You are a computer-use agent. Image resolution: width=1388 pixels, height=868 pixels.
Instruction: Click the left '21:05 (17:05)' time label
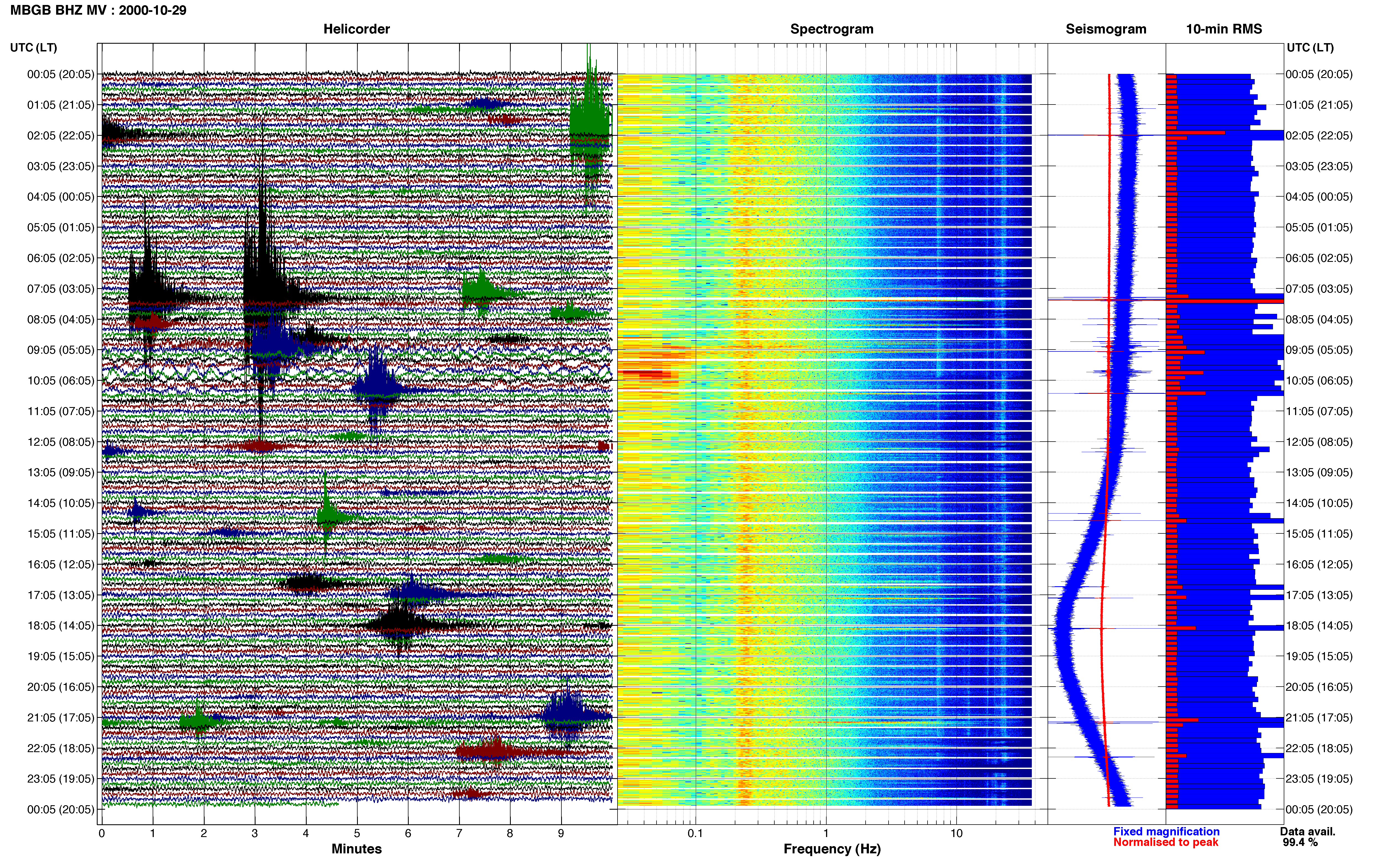(x=60, y=718)
